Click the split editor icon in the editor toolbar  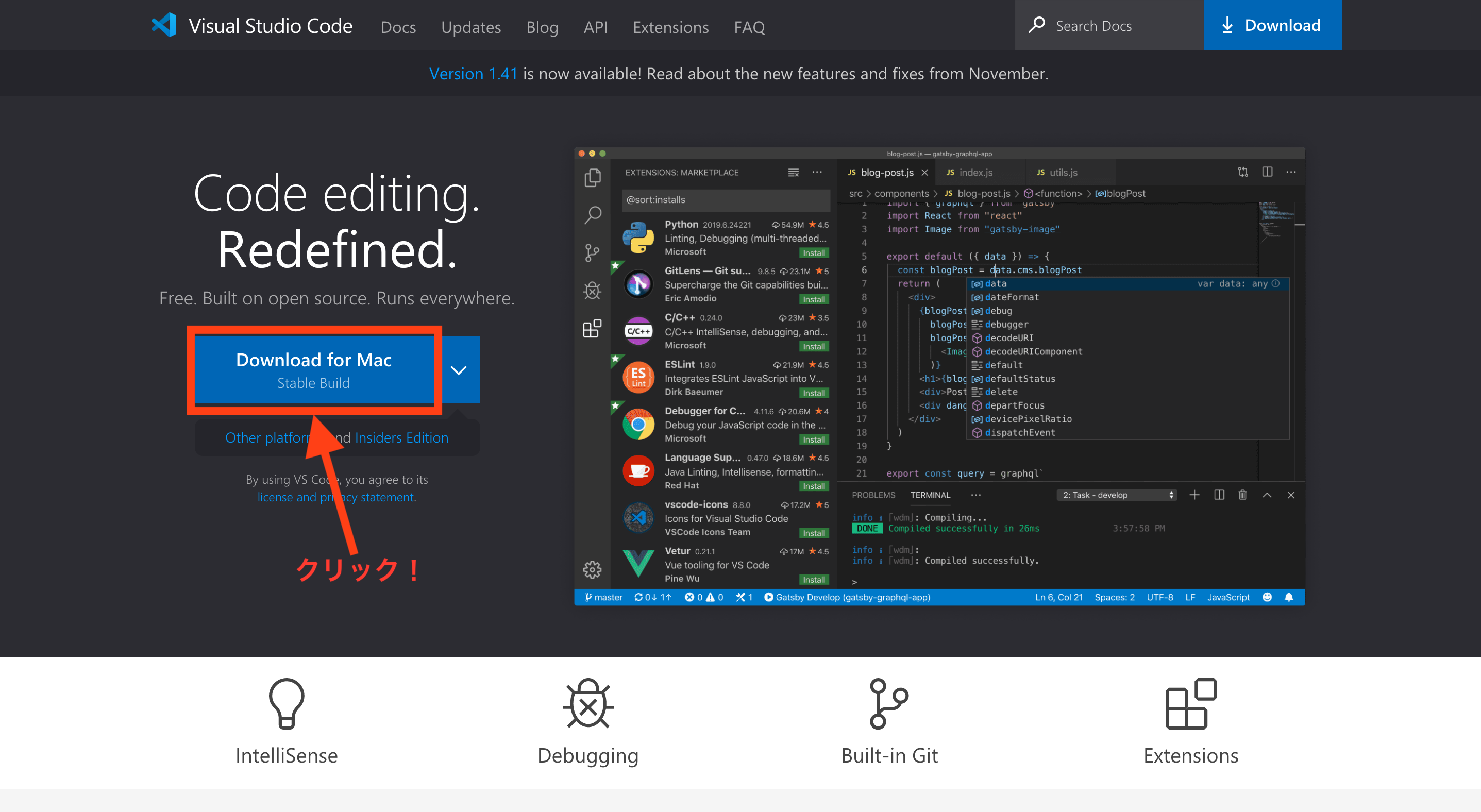coord(1267,172)
